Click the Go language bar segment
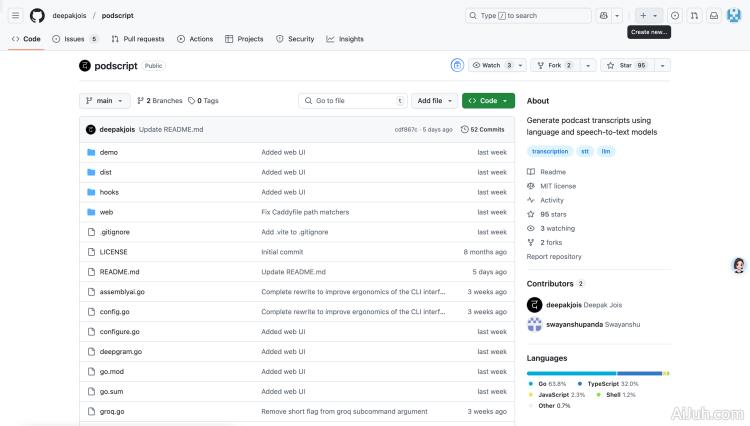This screenshot has height=426, width=750. click(571, 373)
